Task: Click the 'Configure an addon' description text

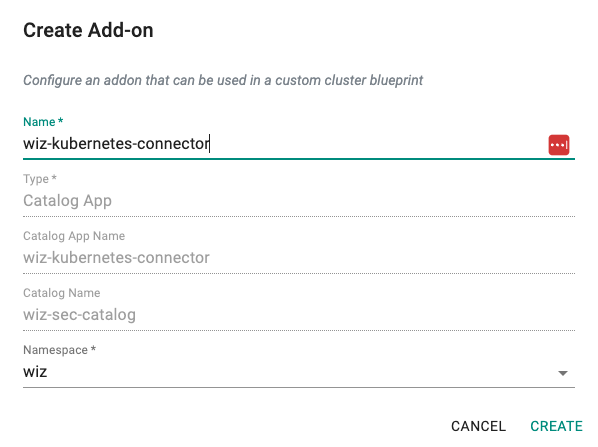Action: click(x=223, y=80)
